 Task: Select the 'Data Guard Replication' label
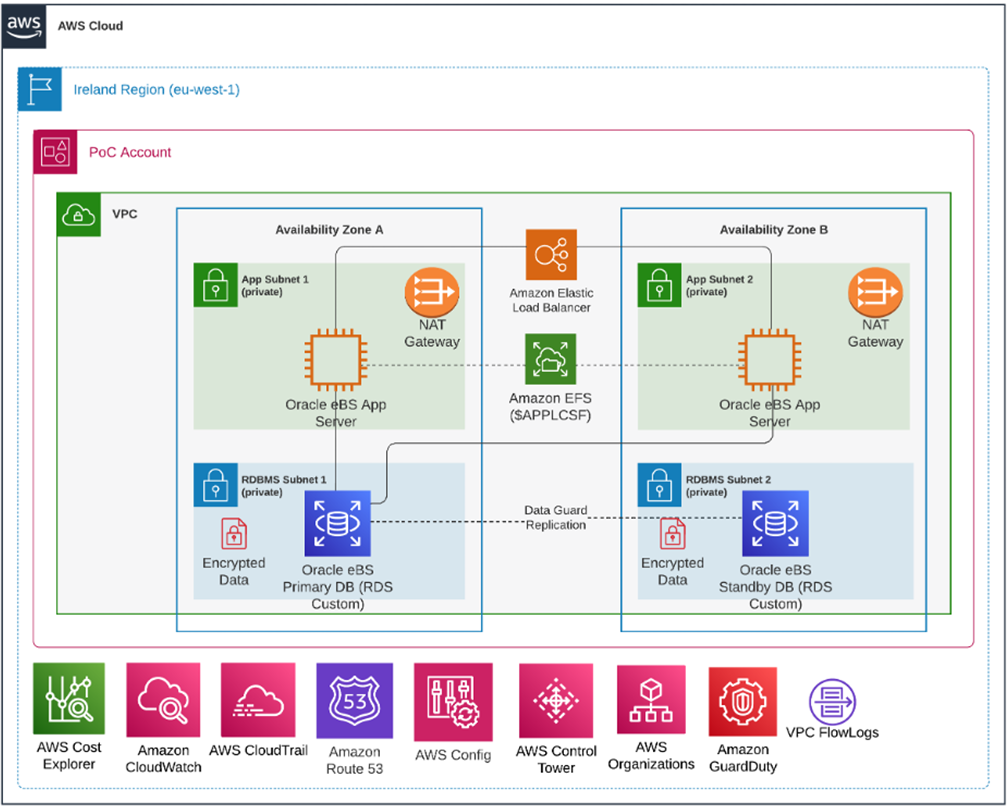point(556,518)
